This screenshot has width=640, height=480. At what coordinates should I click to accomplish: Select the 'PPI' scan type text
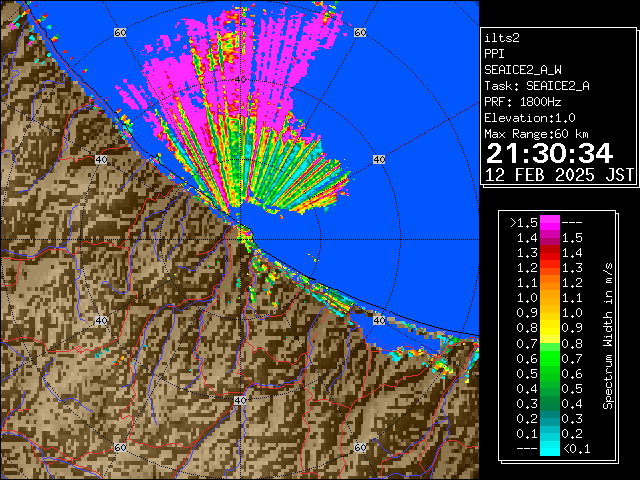(x=494, y=54)
